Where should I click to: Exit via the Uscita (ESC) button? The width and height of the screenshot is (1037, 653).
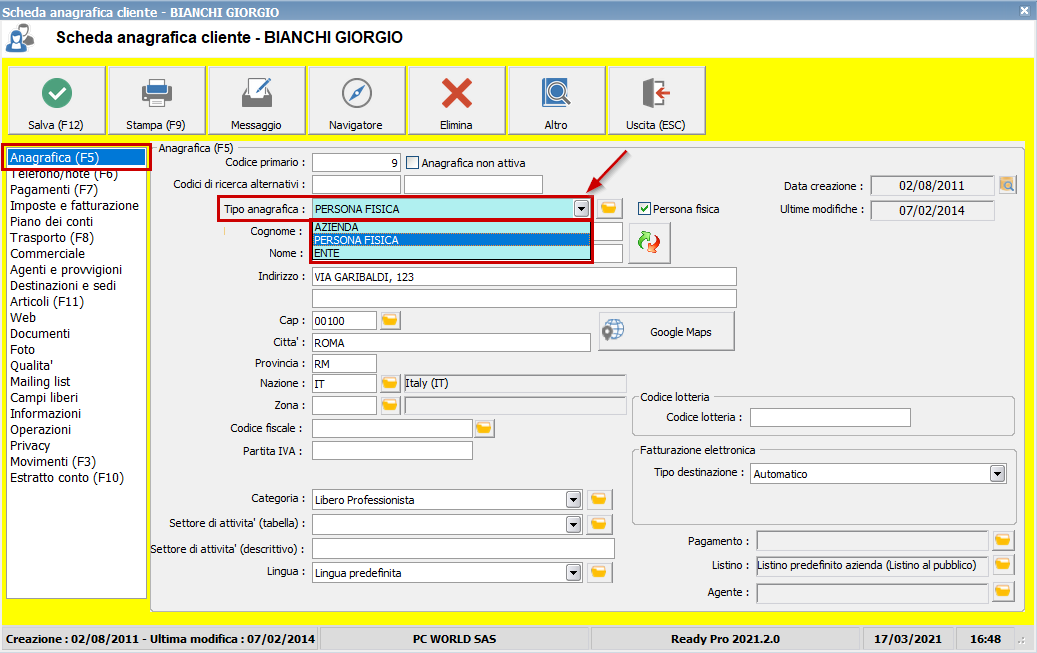tap(656, 101)
